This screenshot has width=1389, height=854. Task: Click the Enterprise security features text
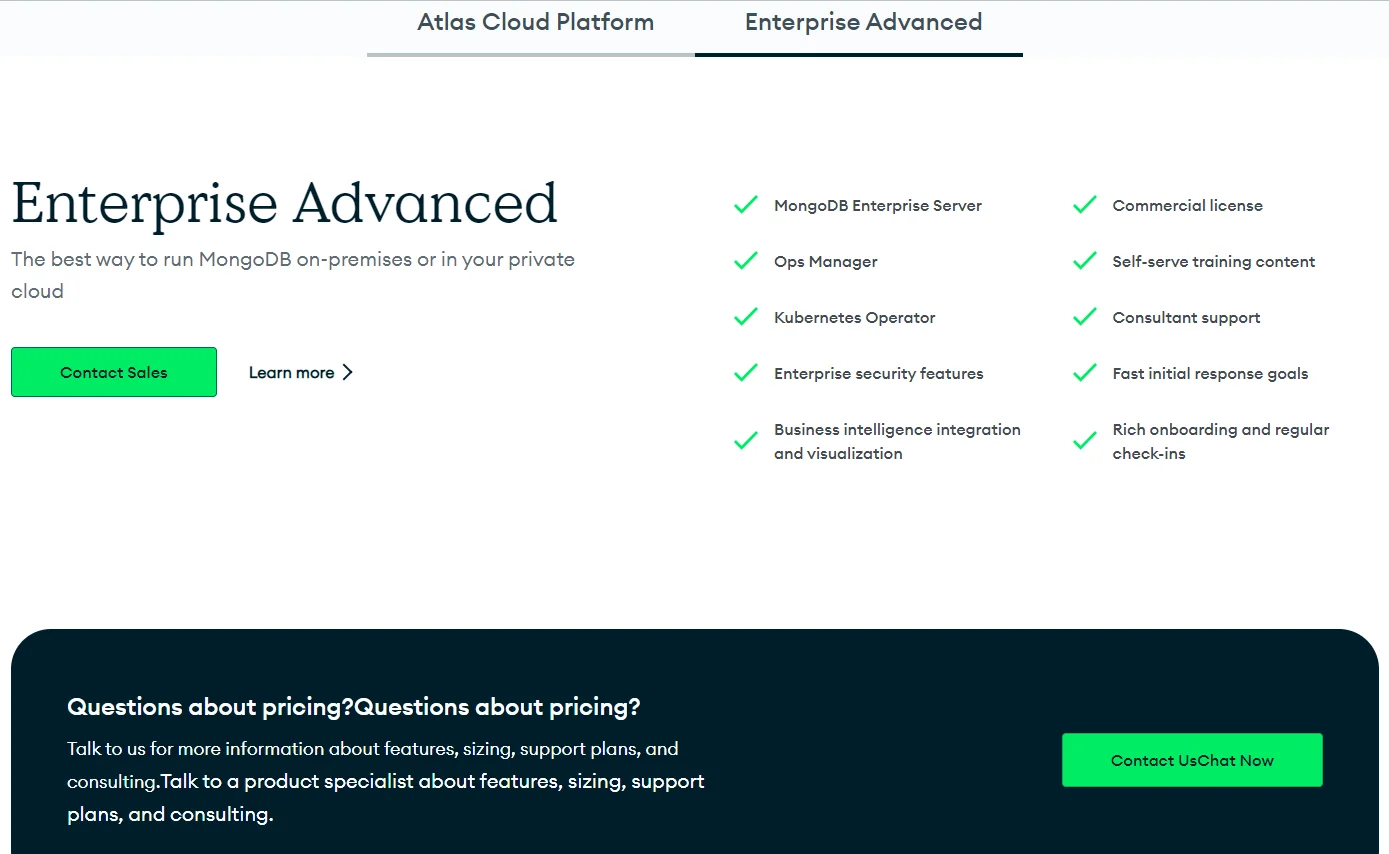click(879, 373)
